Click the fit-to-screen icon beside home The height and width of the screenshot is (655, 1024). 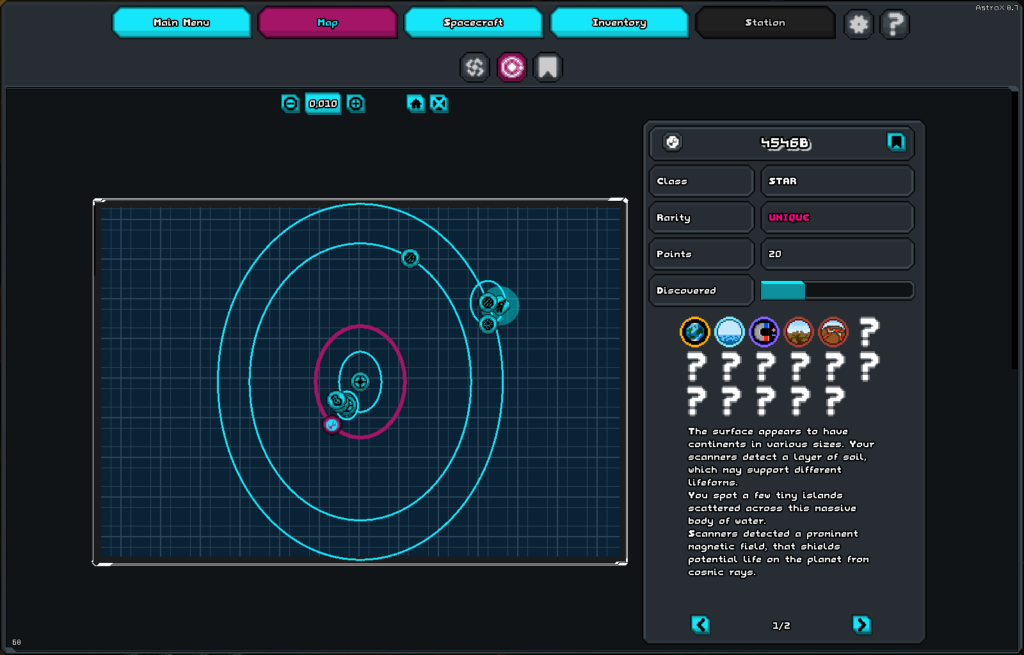(439, 103)
